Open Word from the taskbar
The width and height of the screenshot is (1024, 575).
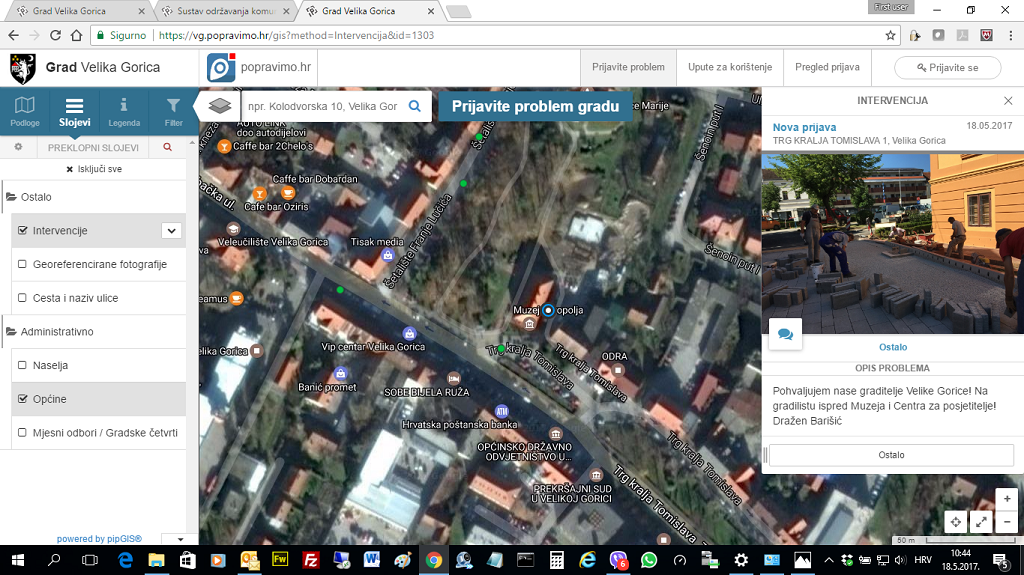pyautogui.click(x=372, y=560)
